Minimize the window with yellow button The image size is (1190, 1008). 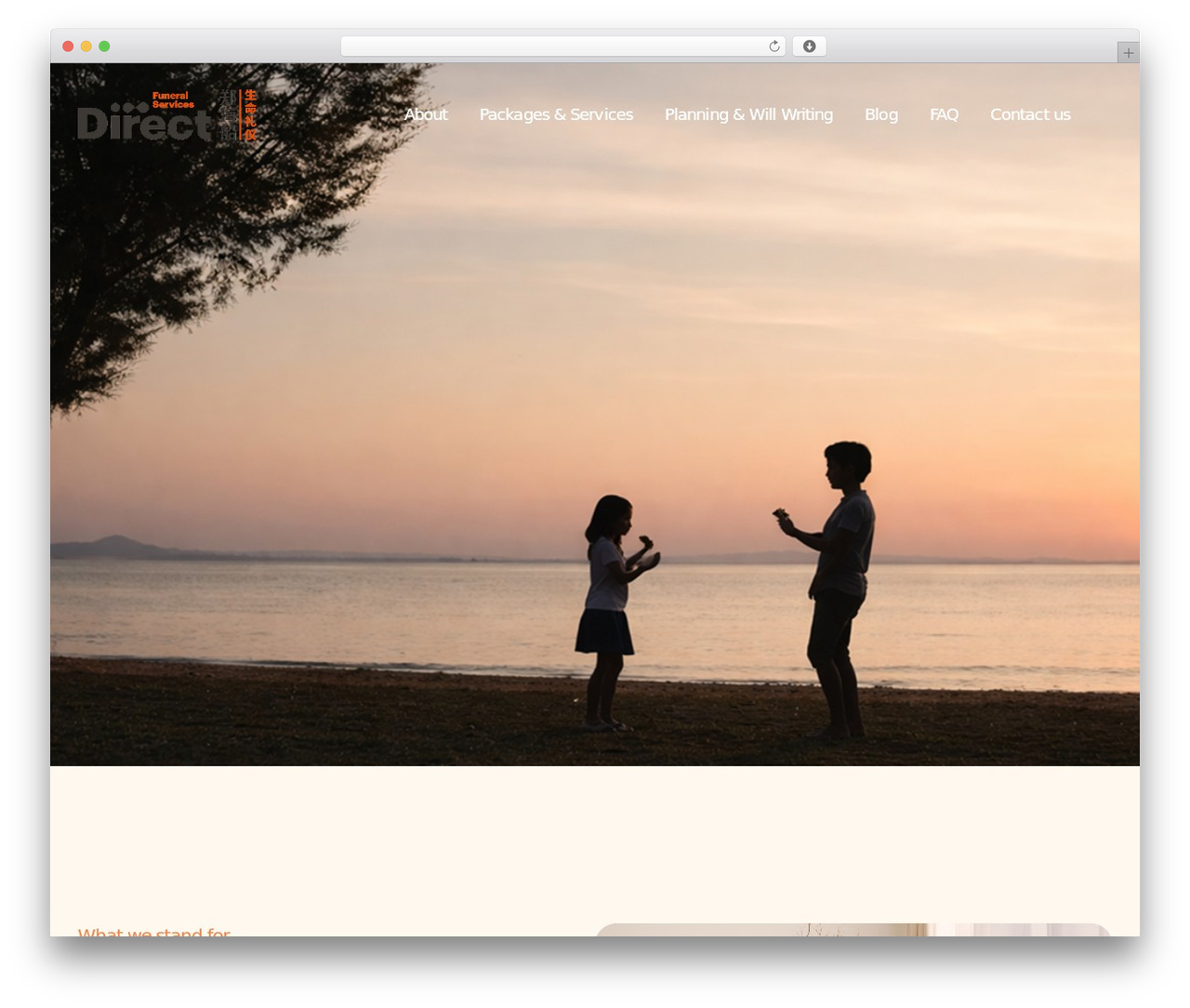pyautogui.click(x=86, y=46)
